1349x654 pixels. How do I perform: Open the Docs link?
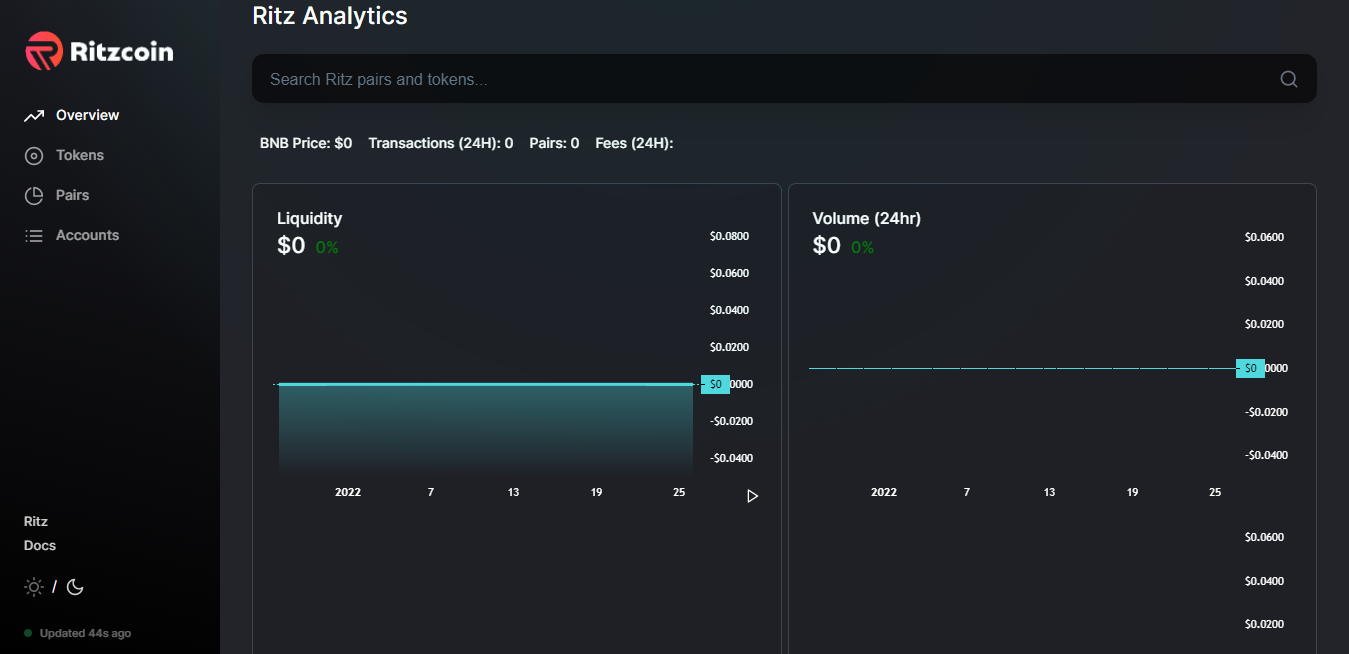pos(40,545)
